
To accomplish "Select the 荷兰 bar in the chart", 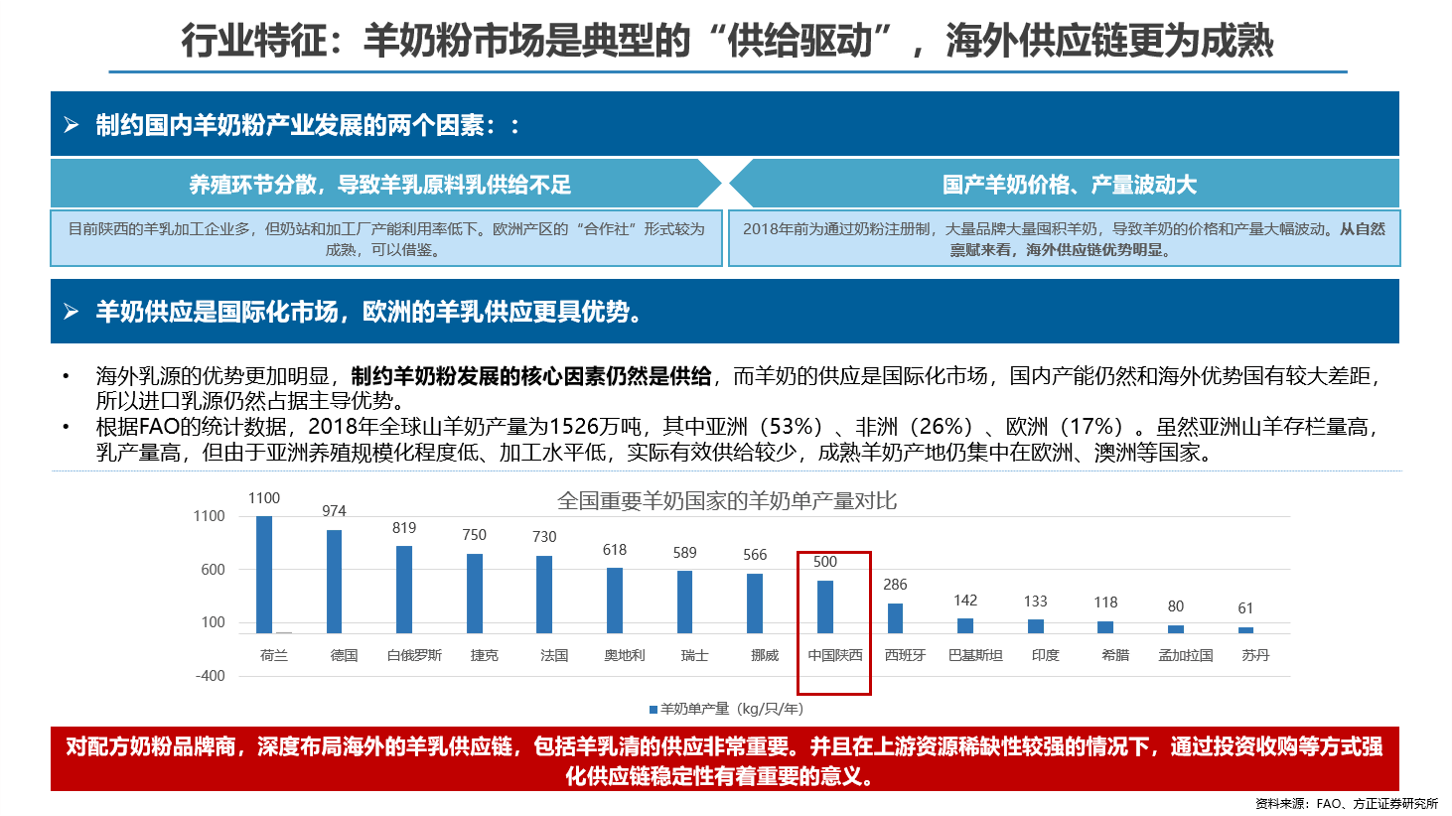I will (x=264, y=574).
